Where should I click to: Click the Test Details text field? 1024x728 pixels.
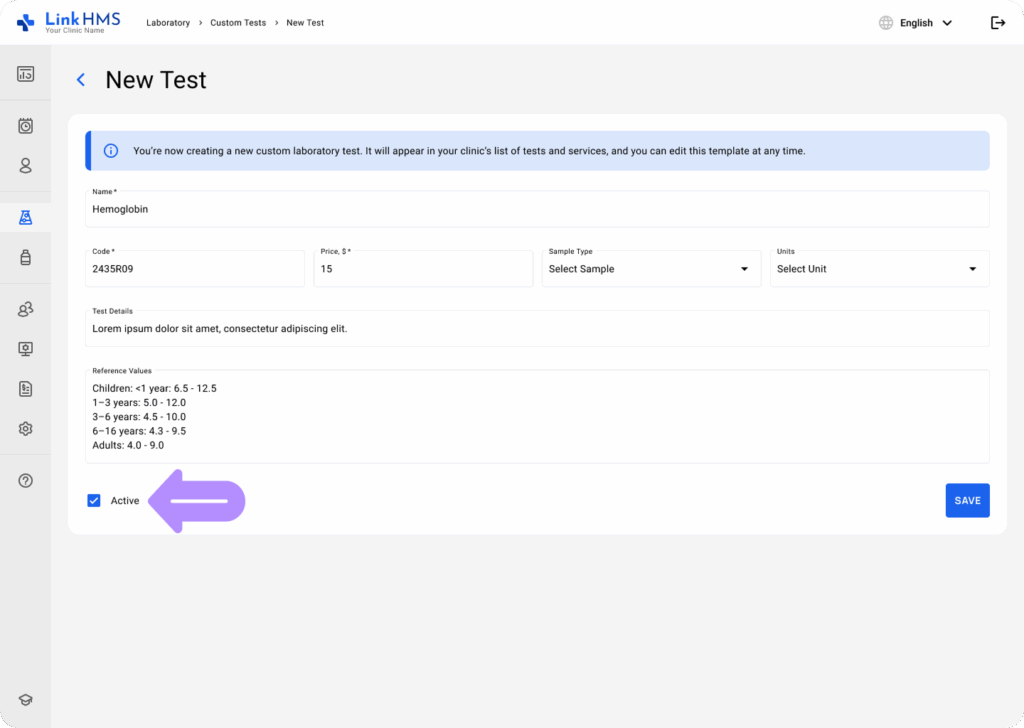pyautogui.click(x=537, y=328)
